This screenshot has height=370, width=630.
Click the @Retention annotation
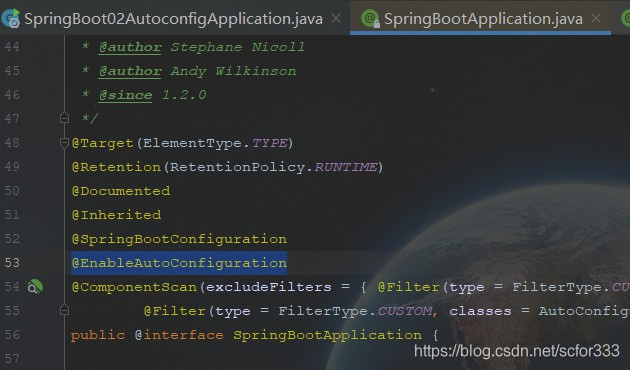tap(116, 167)
